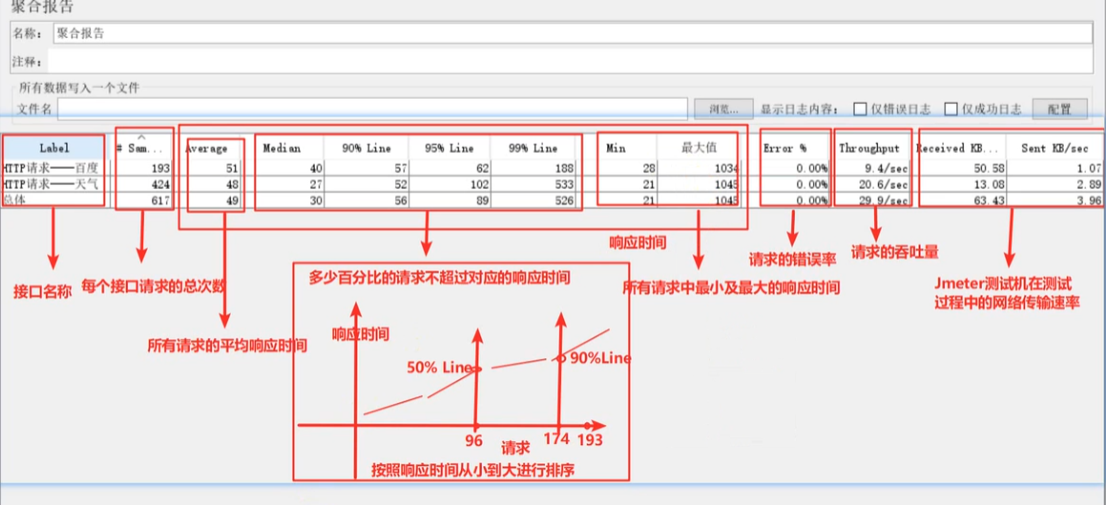The image size is (1106, 505).
Task: Sort by the Sent KB/sec column header
Action: click(1055, 149)
